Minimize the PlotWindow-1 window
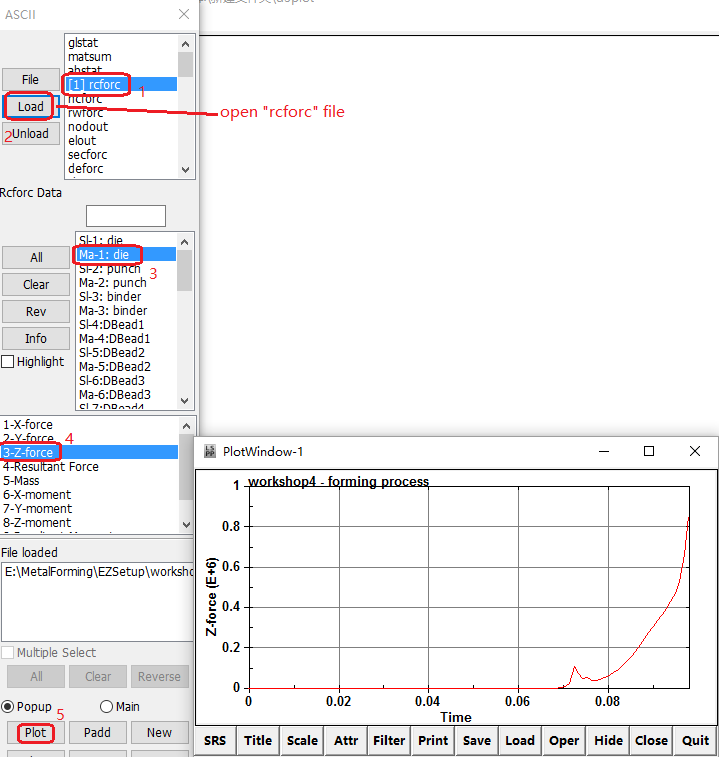Viewport: 719px width, 757px height. coord(603,452)
